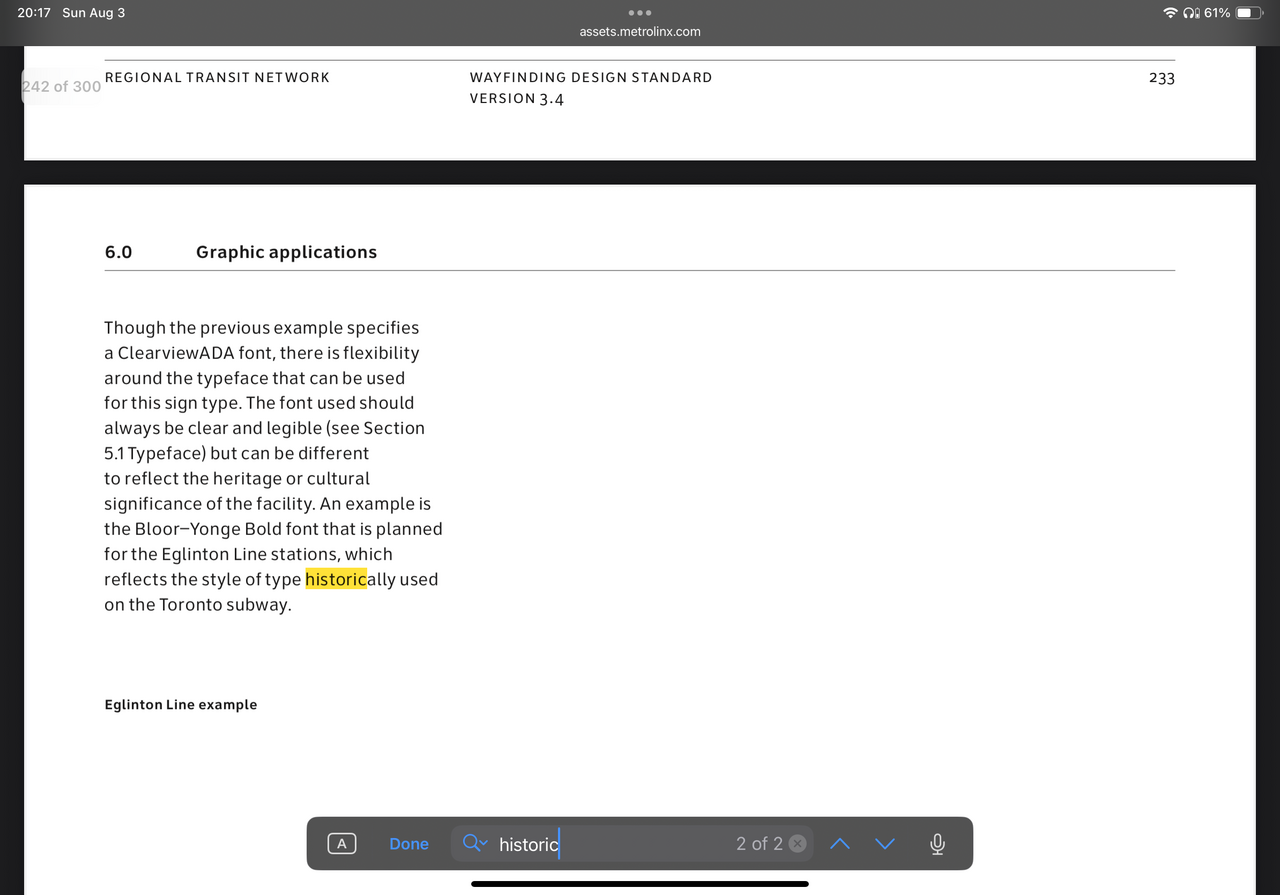Tap the 'historic' search text field
Viewport: 1280px width, 895px height.
[x=600, y=844]
